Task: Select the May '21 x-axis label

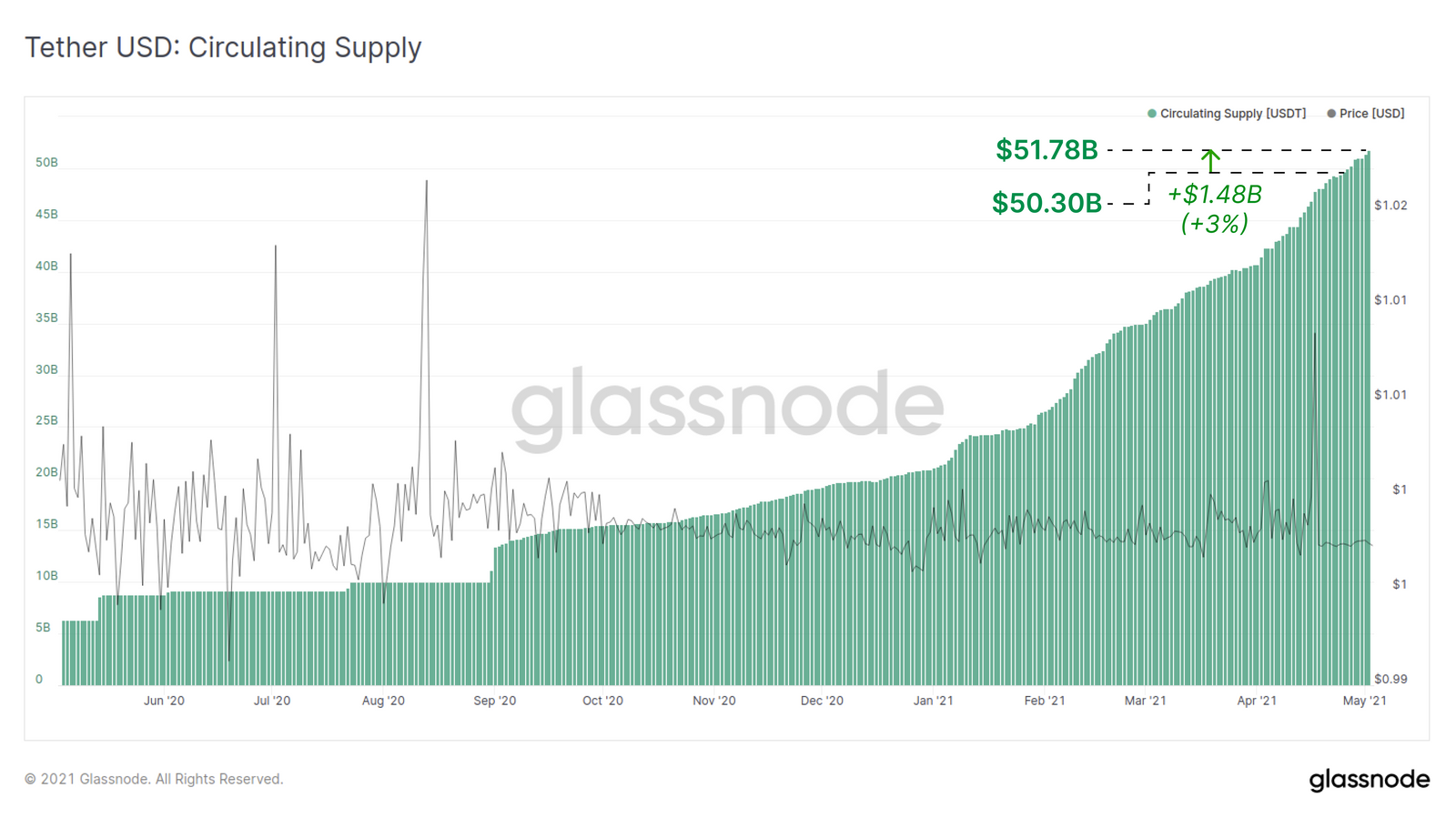Action: tap(1364, 701)
